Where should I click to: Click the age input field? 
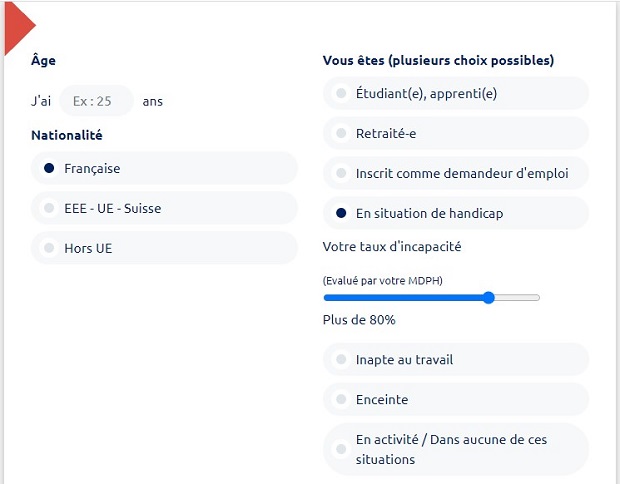(96, 101)
